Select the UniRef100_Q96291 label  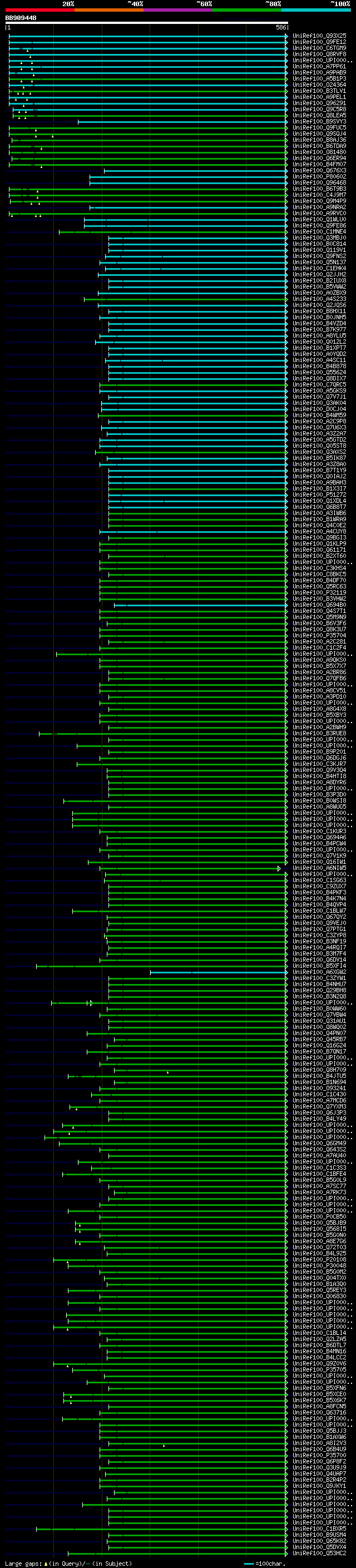click(319, 103)
